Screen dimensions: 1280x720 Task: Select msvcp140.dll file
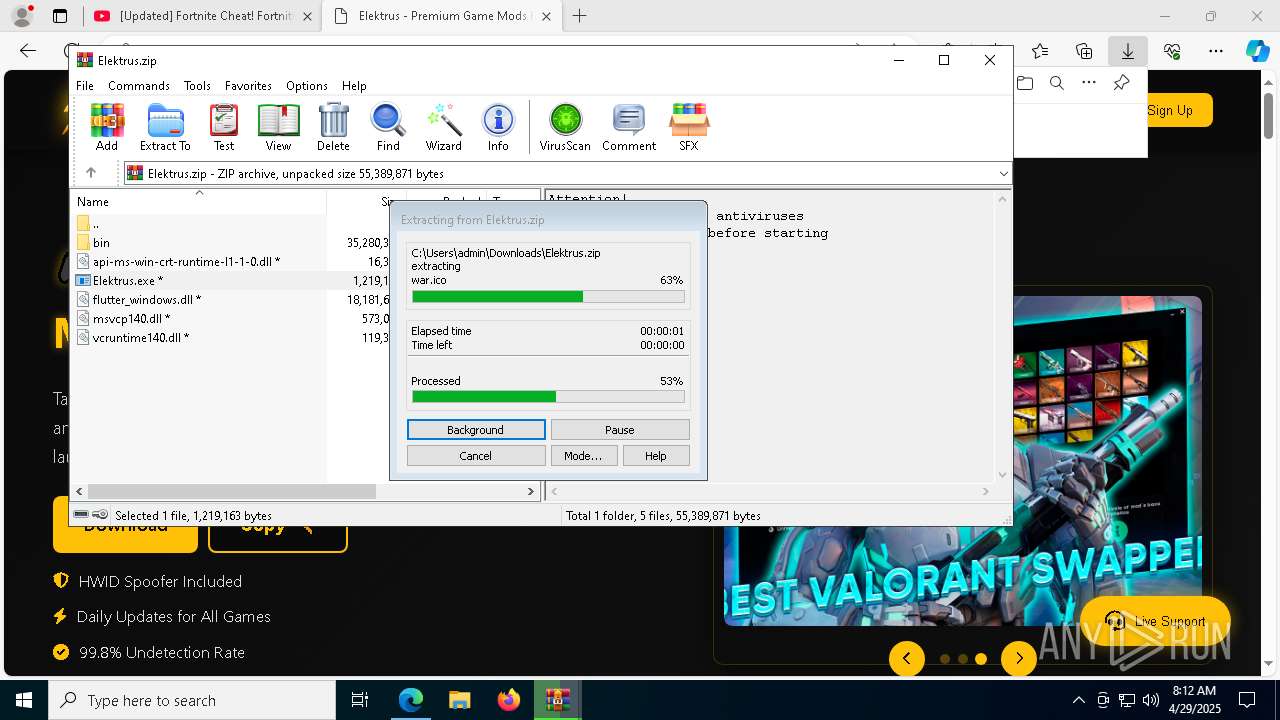click(131, 319)
